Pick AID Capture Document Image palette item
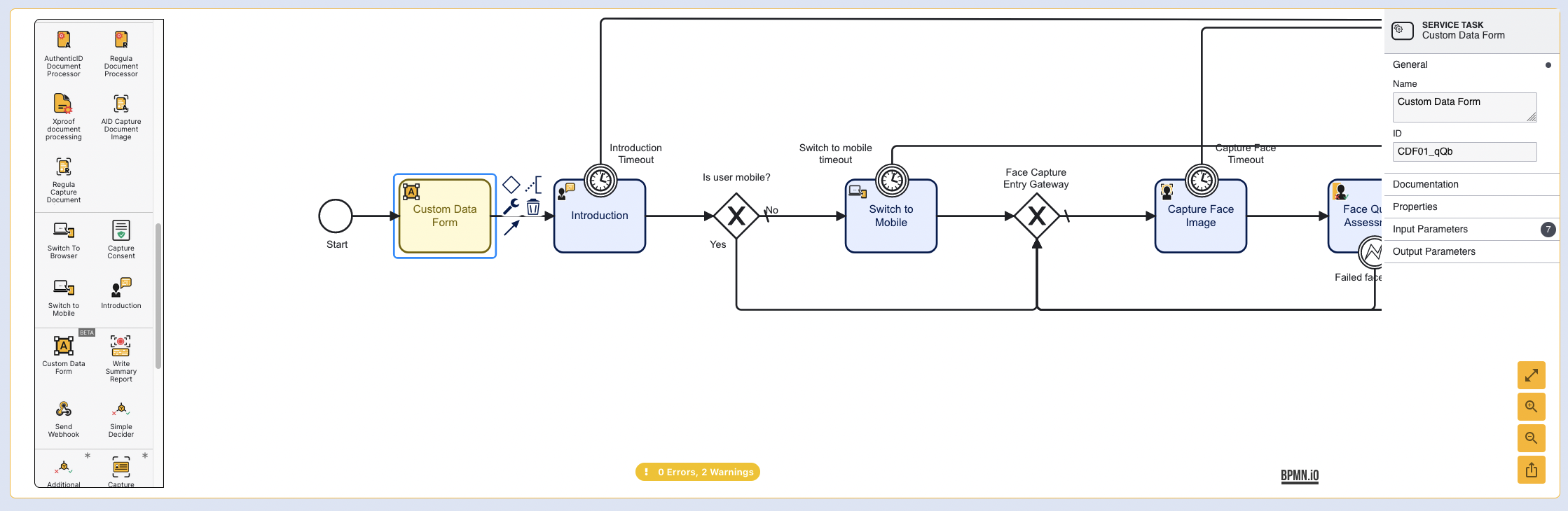The width and height of the screenshot is (1568, 511). click(x=121, y=116)
